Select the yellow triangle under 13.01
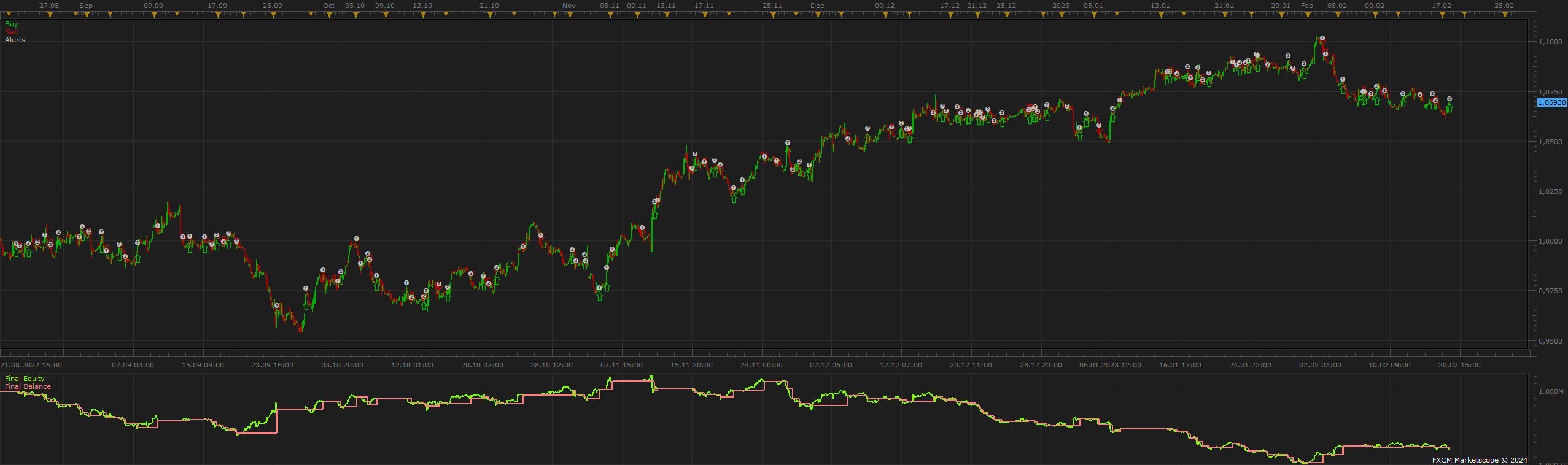This screenshot has height=465, width=1568. [1160, 15]
